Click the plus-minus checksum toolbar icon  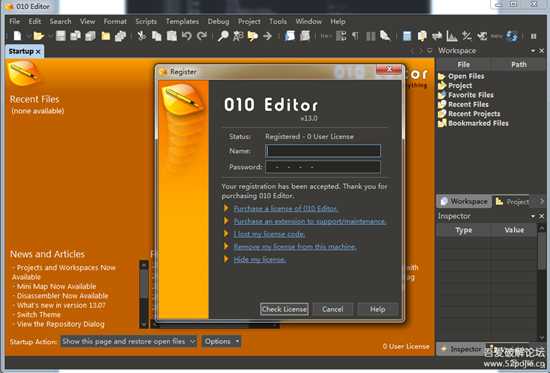(467, 36)
